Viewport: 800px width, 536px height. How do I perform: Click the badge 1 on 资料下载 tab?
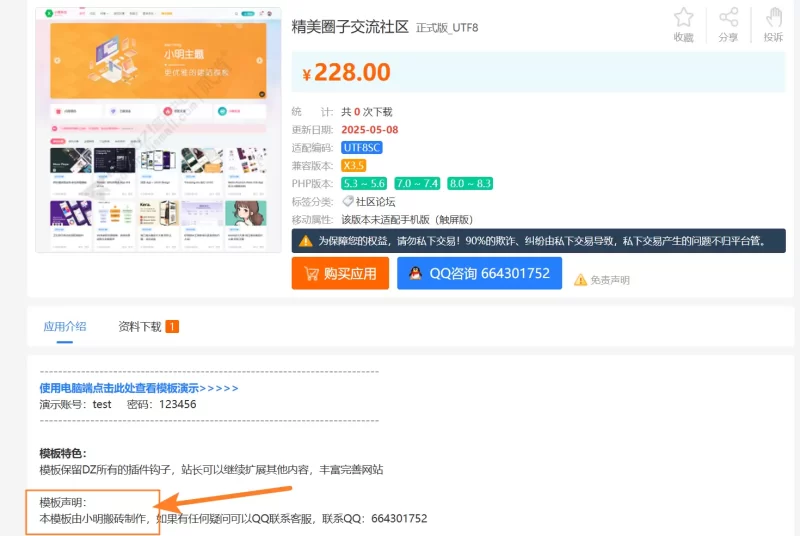tap(172, 326)
